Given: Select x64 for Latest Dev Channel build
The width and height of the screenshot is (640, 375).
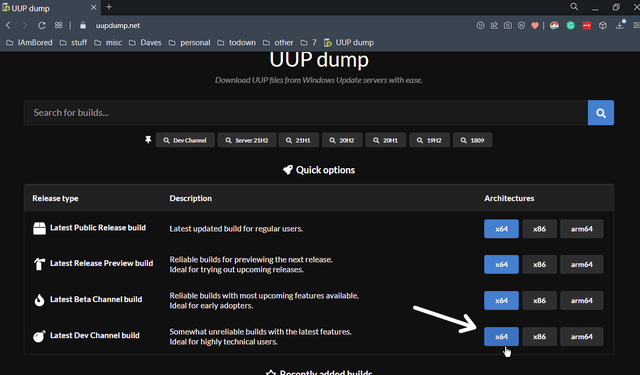Looking at the screenshot, I should [x=501, y=337].
